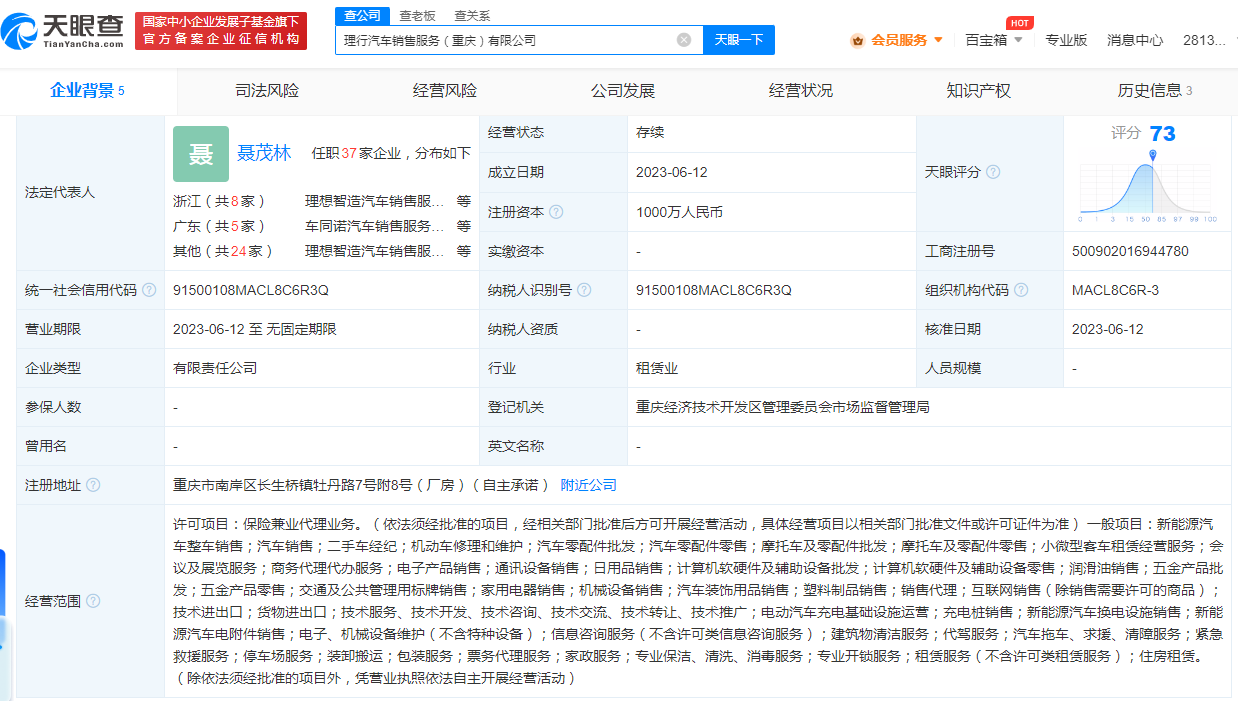Open help icon next to 天眼评分

point(993,172)
